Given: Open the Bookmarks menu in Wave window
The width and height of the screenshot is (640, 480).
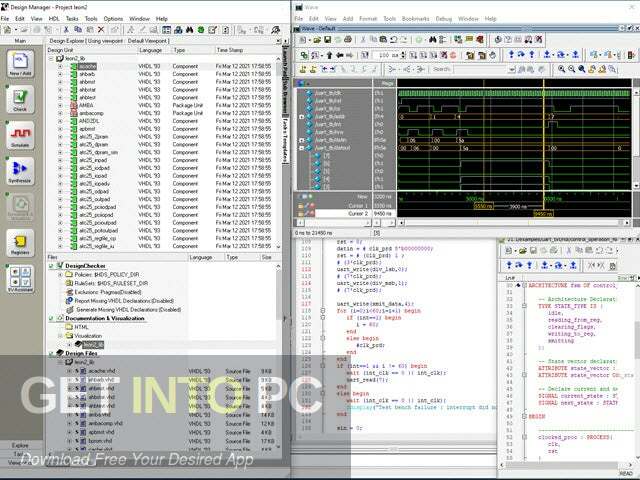Looking at the screenshot, I should click(x=415, y=19).
